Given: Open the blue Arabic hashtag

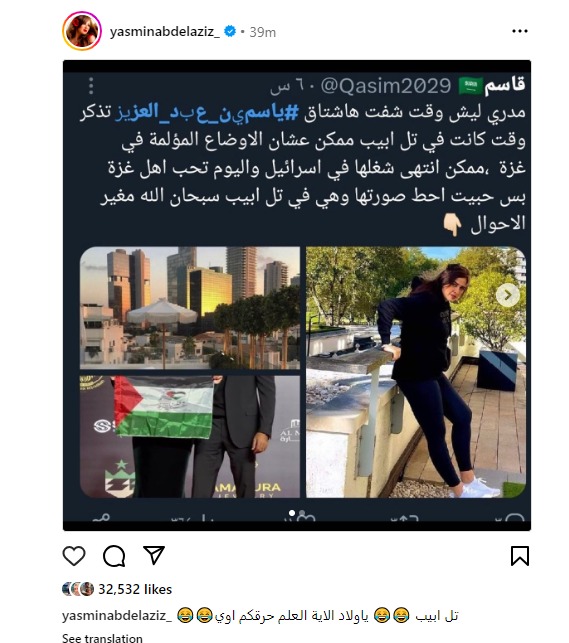Looking at the screenshot, I should click(207, 113).
